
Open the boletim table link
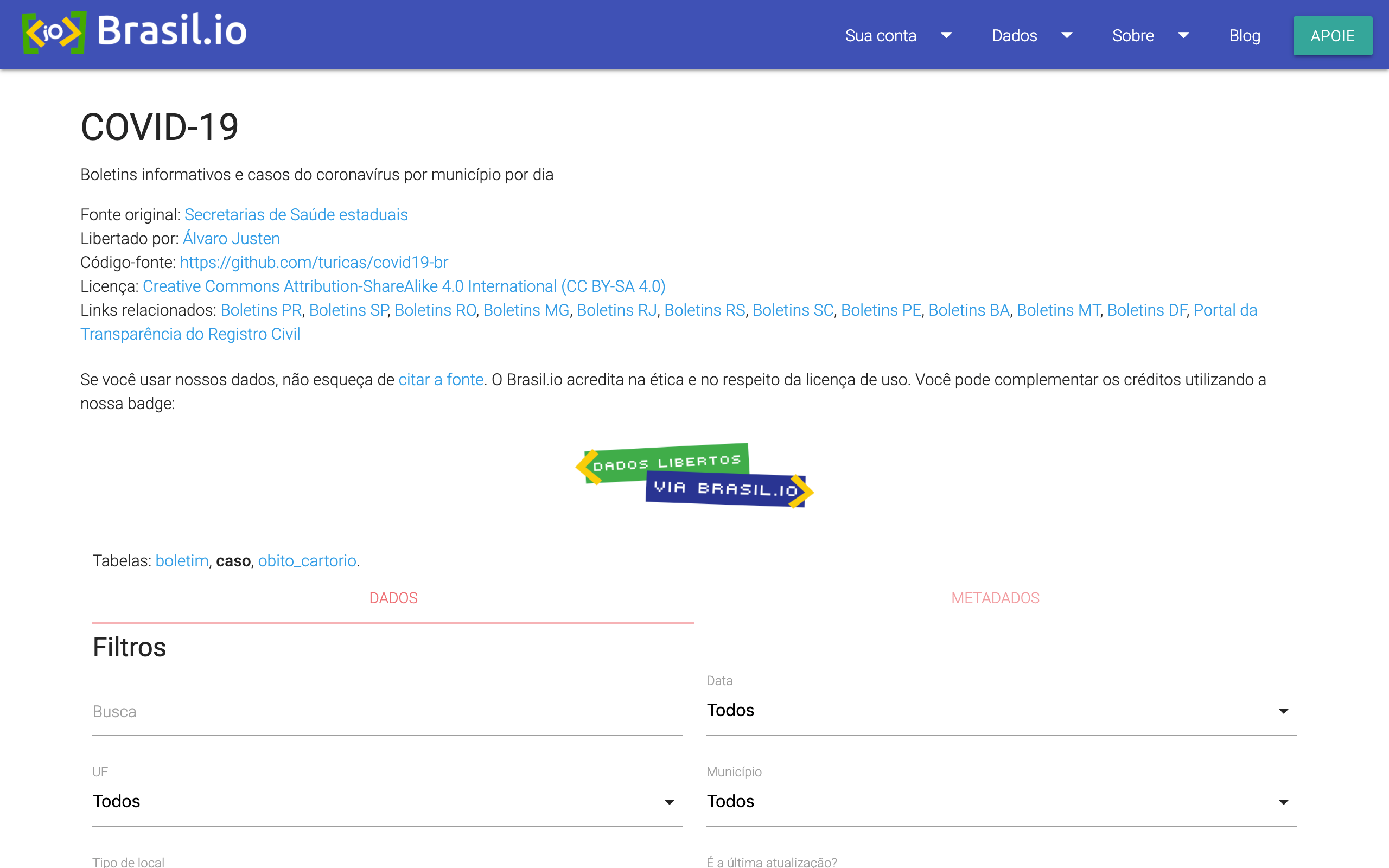182,560
